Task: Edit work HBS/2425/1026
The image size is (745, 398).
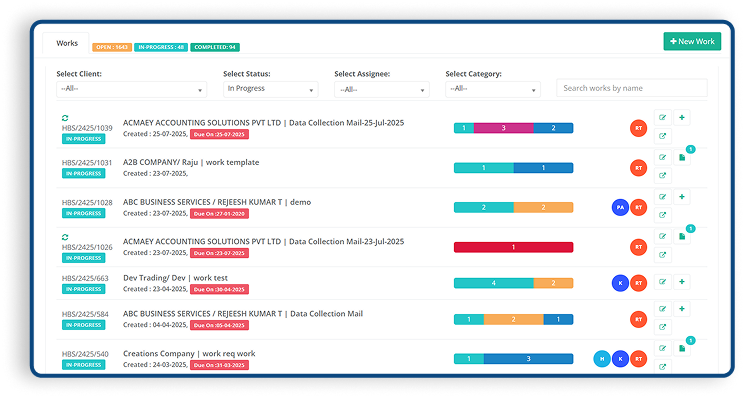Action: [x=662, y=236]
